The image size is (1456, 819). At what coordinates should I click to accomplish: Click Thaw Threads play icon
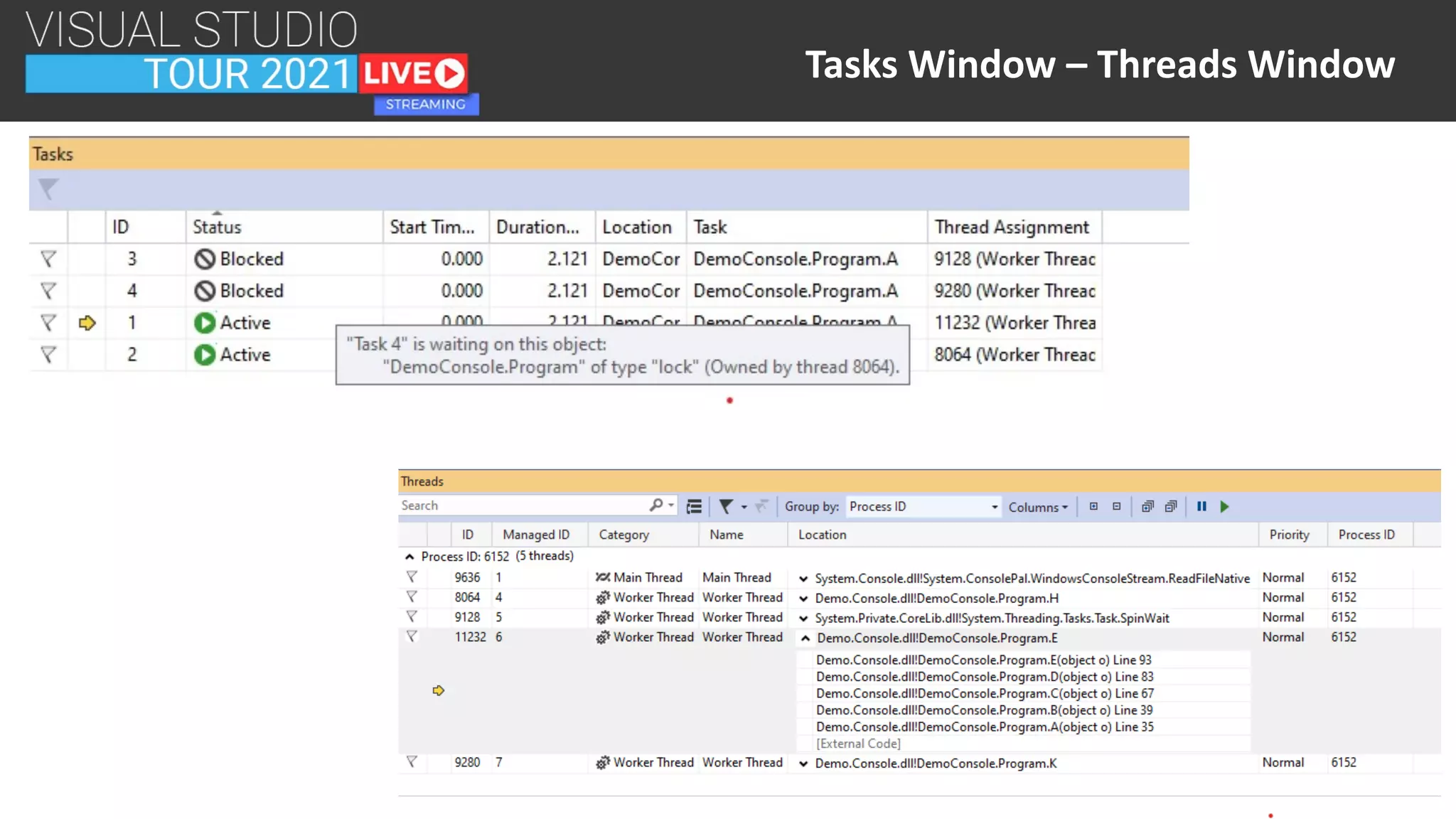1224,506
